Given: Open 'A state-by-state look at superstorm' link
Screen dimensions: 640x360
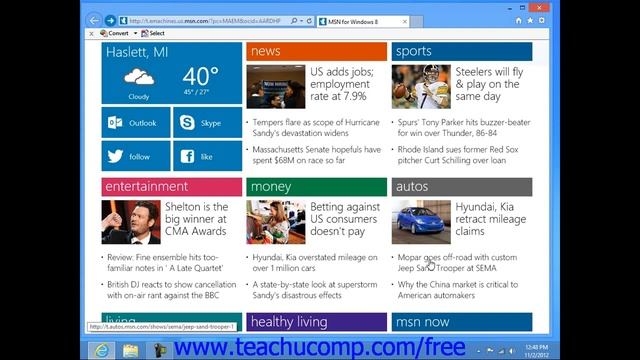Looking at the screenshot, I should [315, 290].
